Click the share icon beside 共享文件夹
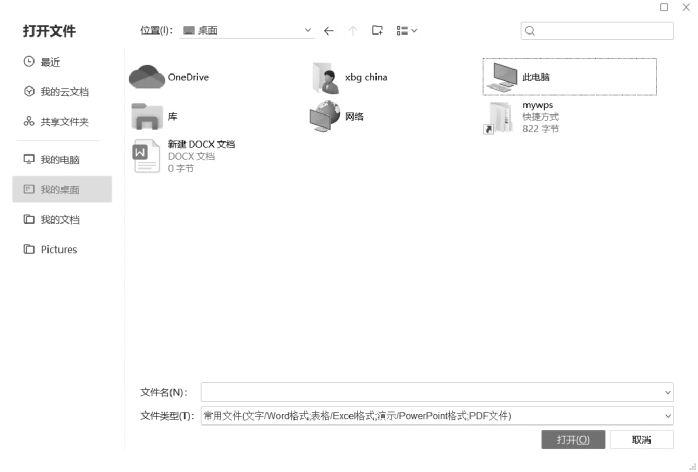This screenshot has height=472, width=698. 29,121
